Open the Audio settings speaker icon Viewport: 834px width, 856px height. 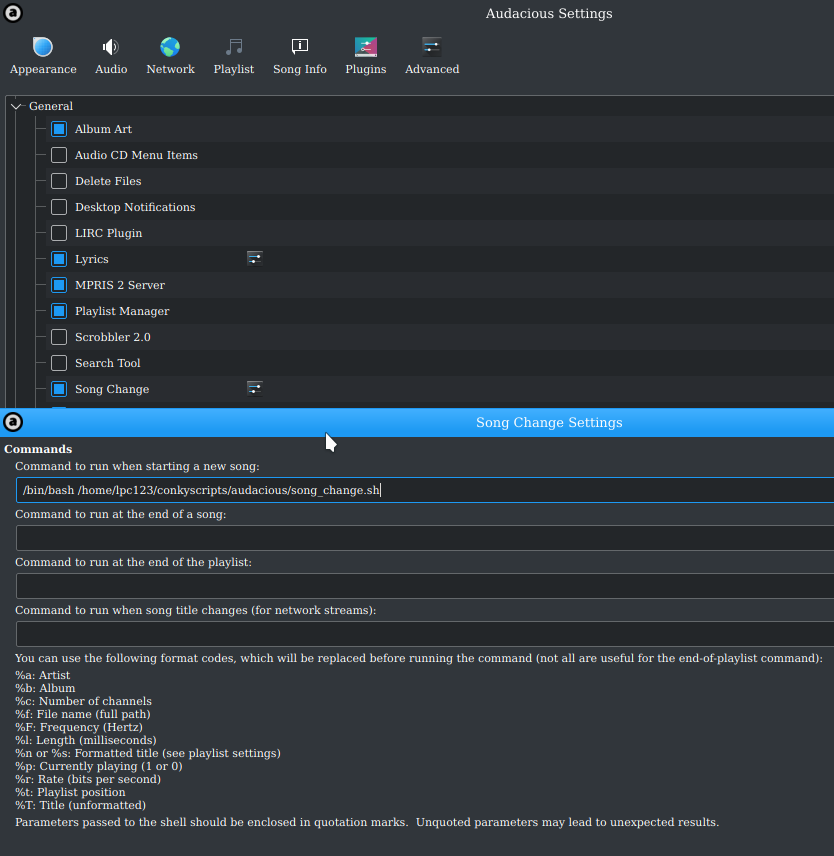(111, 47)
